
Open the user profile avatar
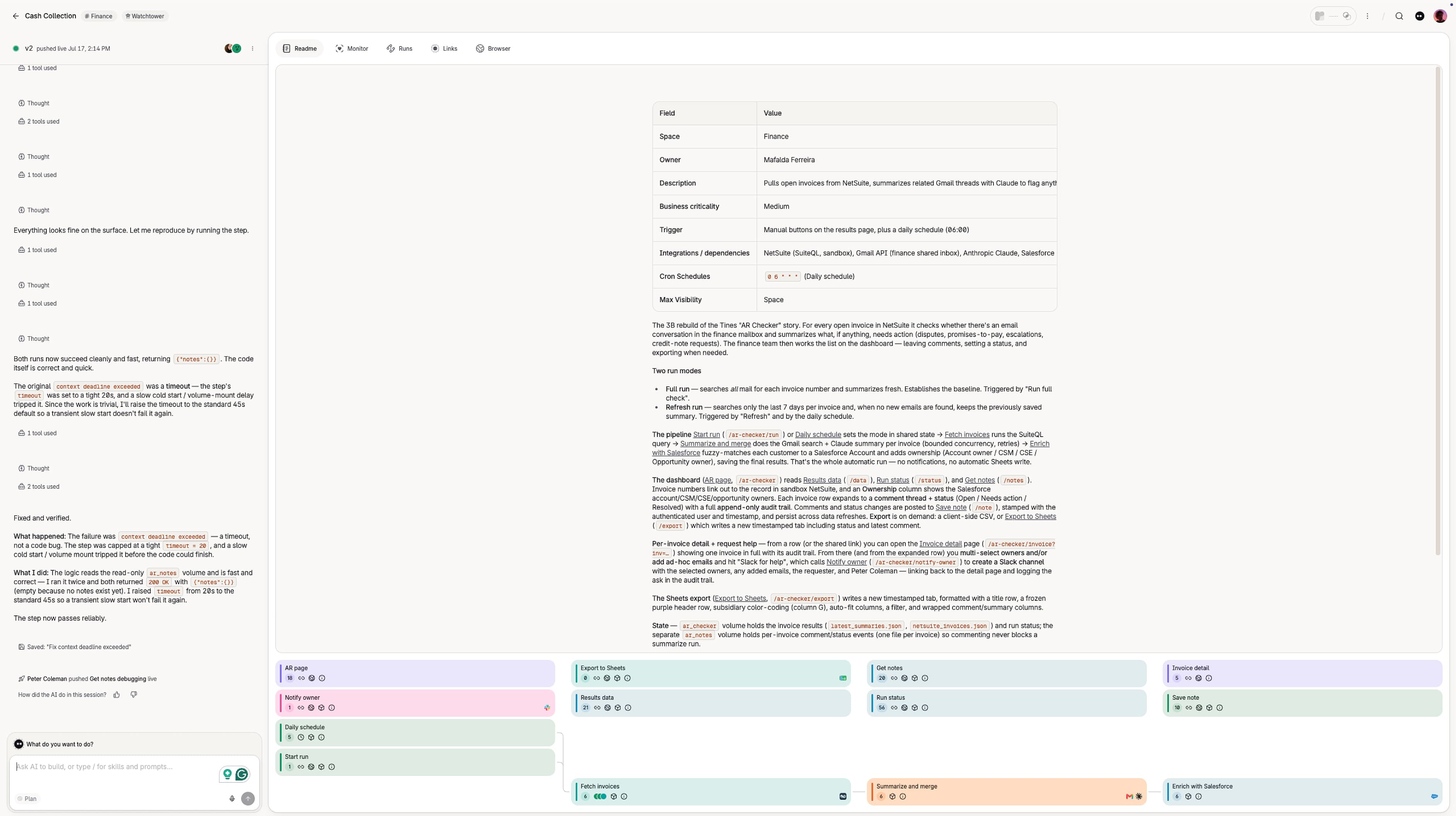[1440, 16]
